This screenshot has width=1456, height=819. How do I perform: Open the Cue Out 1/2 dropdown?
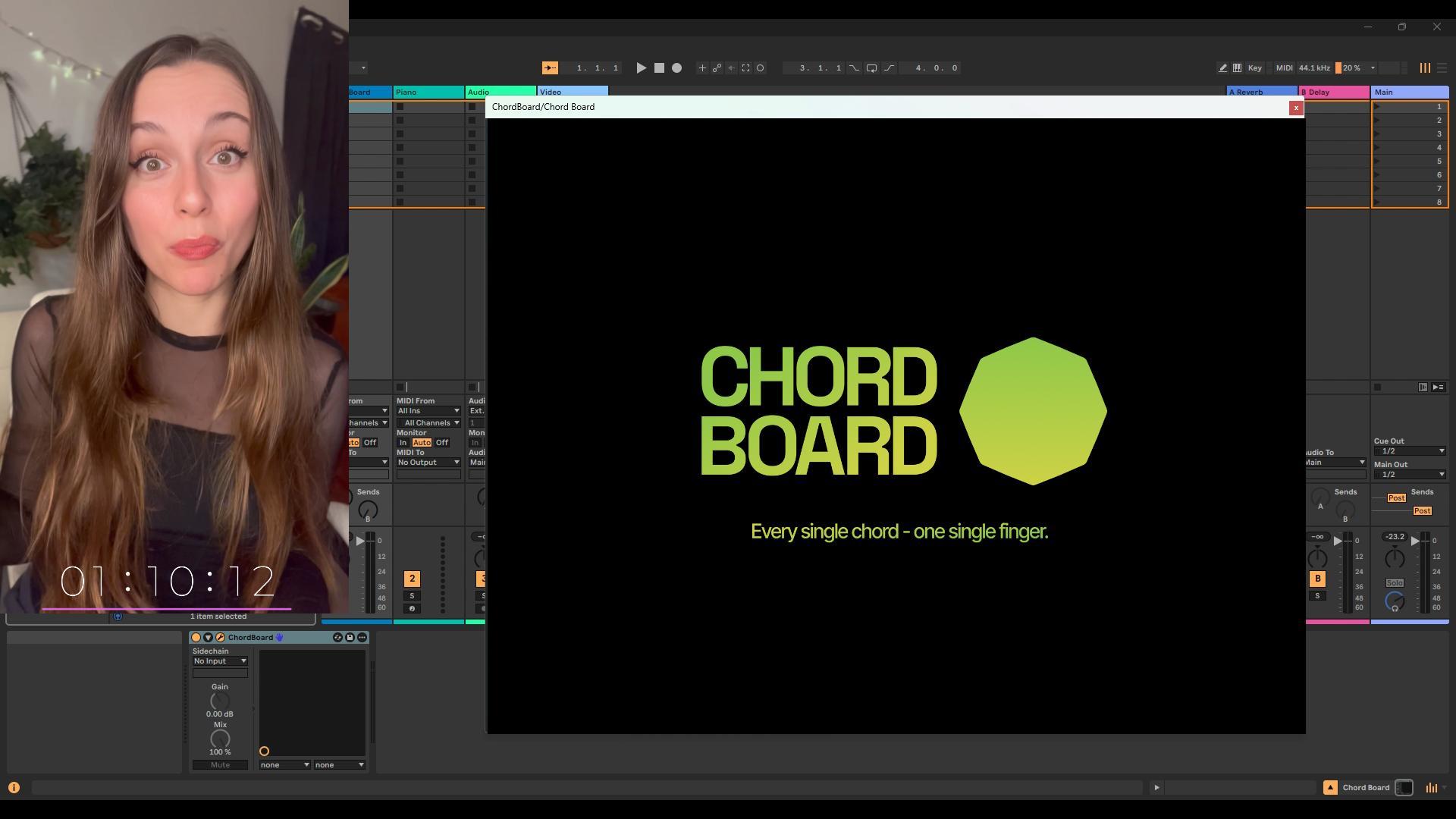(1410, 451)
